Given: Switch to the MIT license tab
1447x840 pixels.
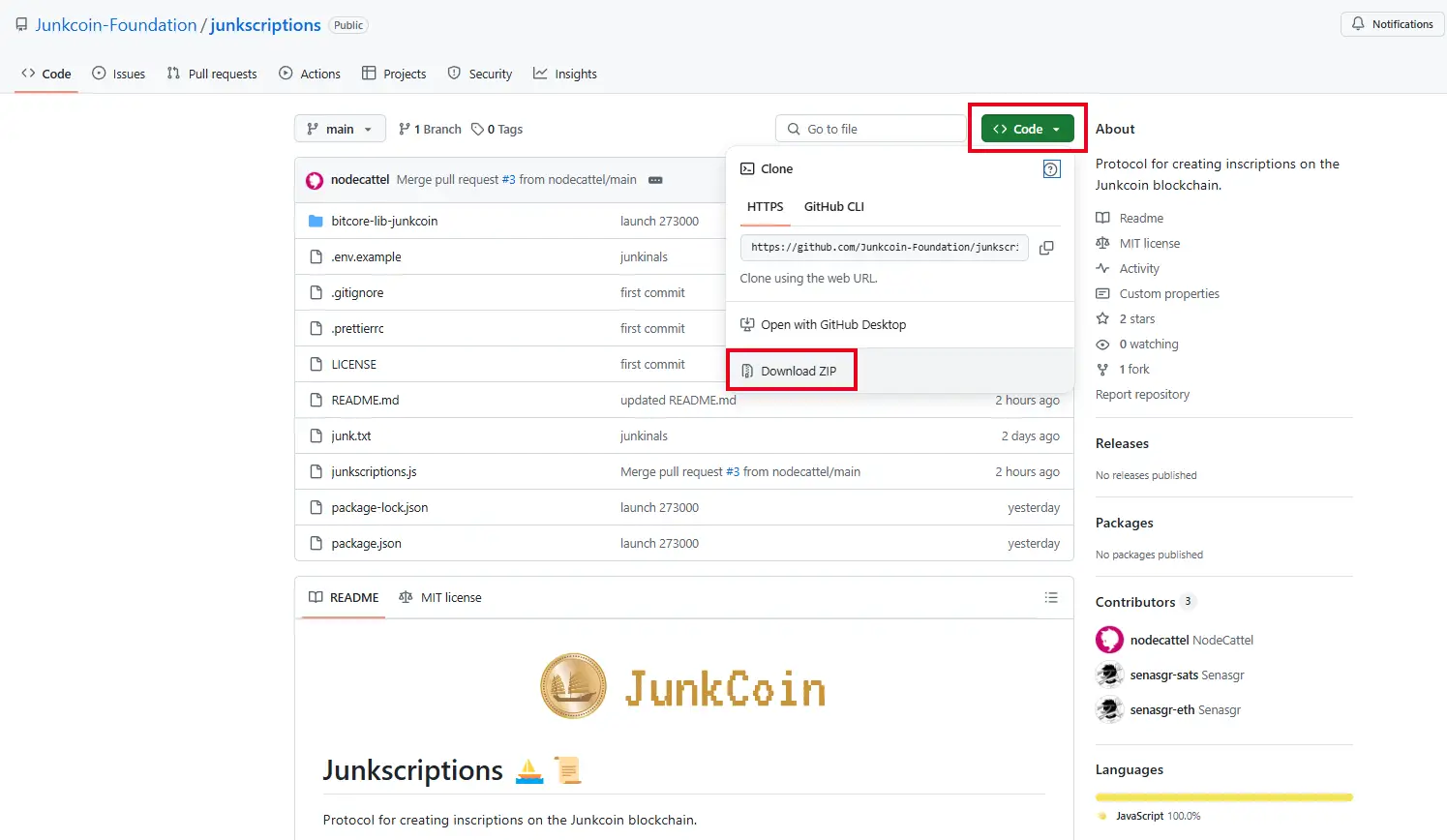Looking at the screenshot, I should click(x=440, y=598).
